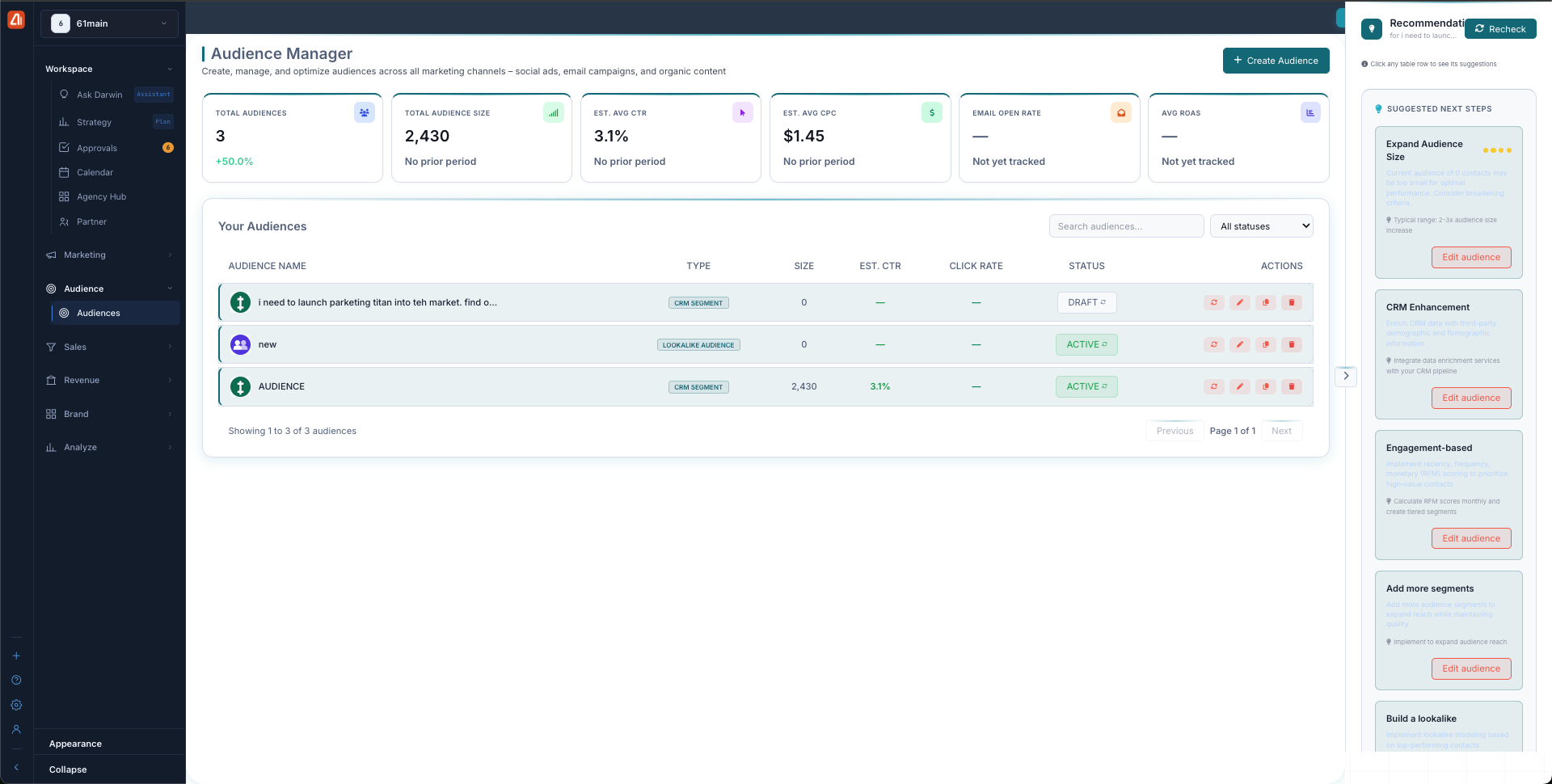Delete the AUDIENCE row via trash icon
This screenshot has height=784, width=1552.
click(x=1291, y=386)
